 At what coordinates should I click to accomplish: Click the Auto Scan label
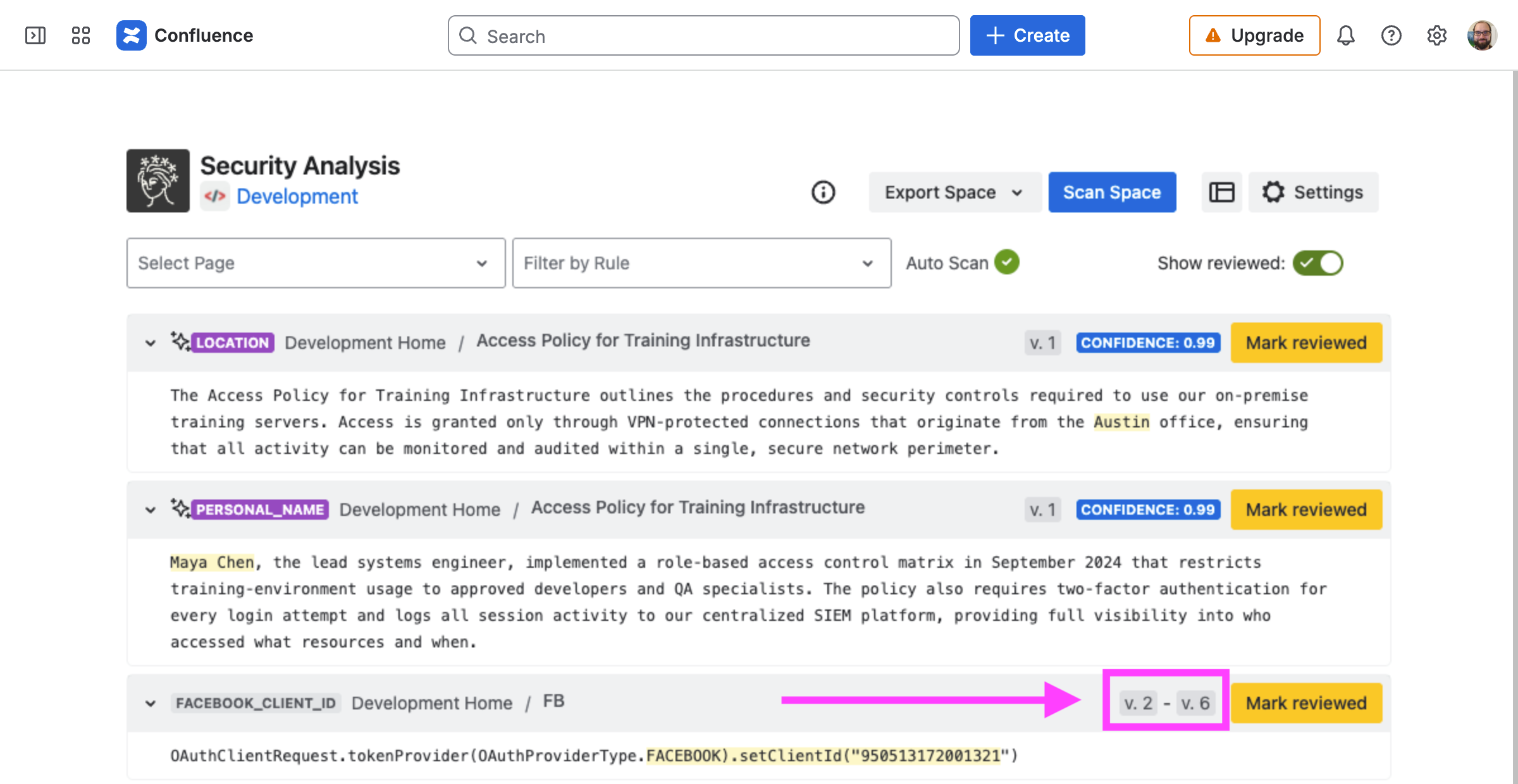(947, 263)
